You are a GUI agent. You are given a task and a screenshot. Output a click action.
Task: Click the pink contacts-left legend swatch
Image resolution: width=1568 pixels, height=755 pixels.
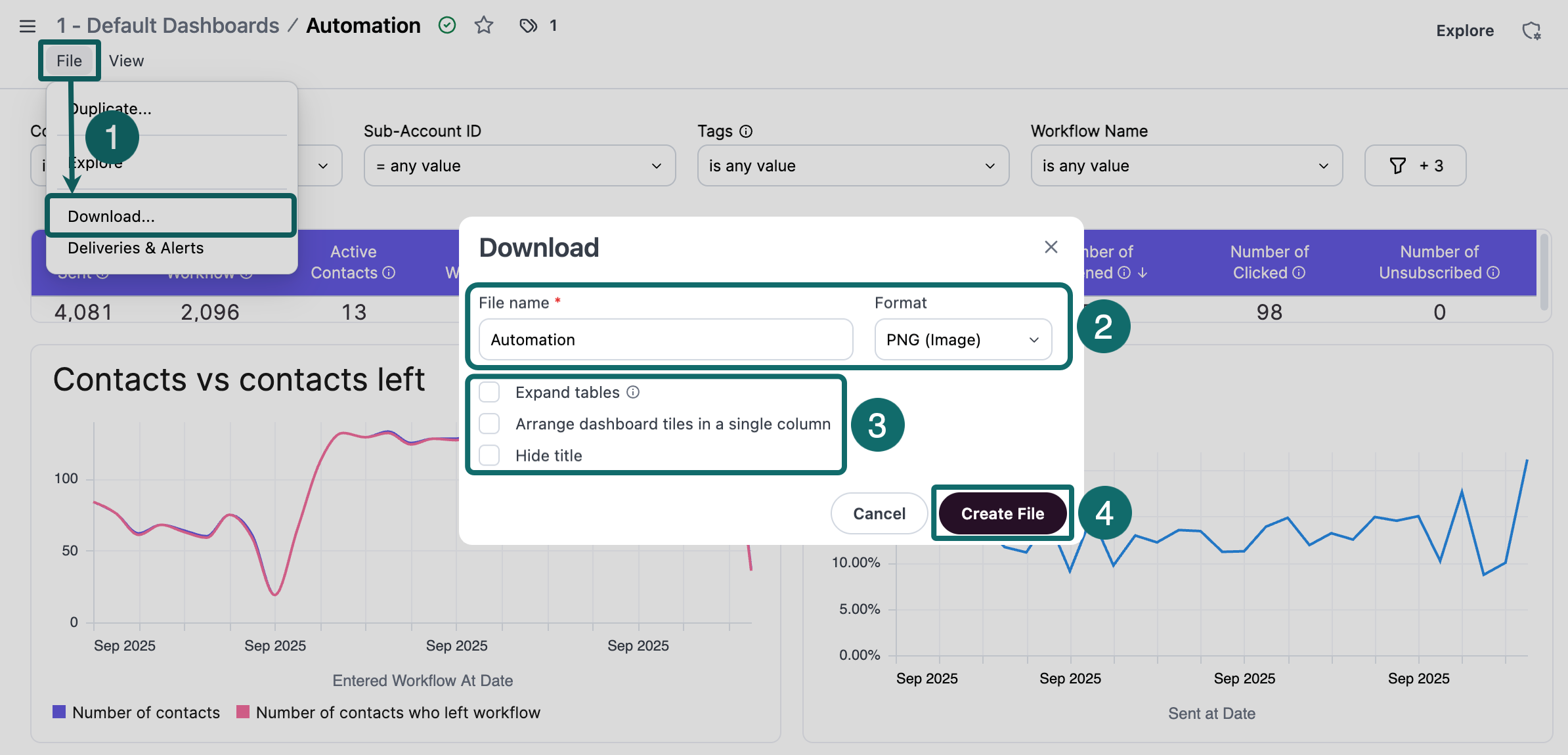[x=242, y=712]
